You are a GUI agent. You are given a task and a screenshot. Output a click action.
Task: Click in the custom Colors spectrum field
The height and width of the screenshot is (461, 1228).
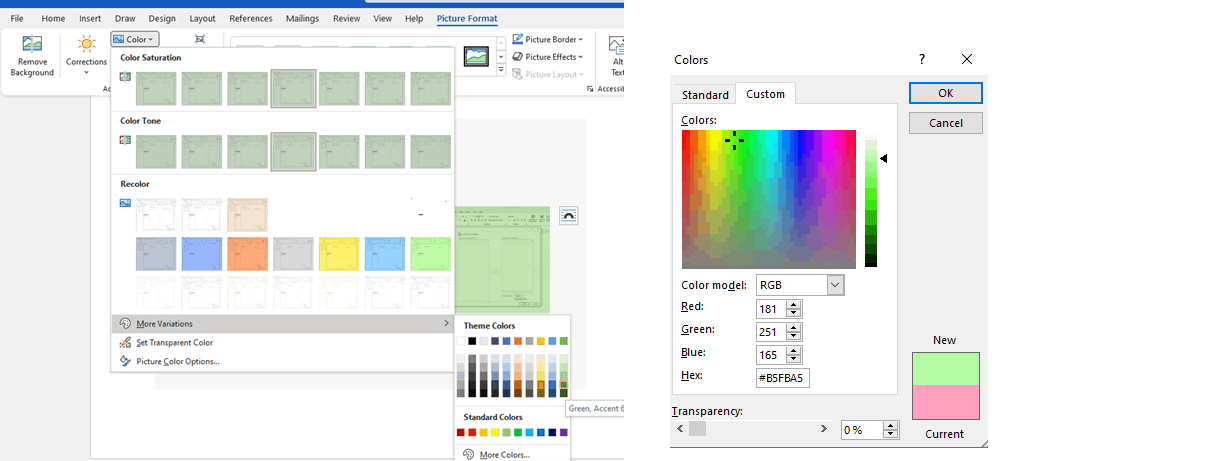tap(769, 199)
